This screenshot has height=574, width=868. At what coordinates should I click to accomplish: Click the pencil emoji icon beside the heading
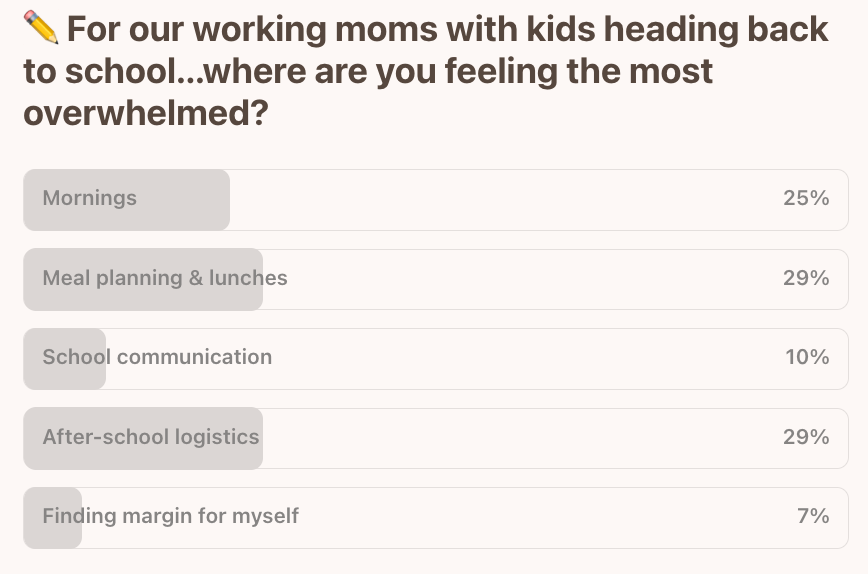click(x=41, y=27)
